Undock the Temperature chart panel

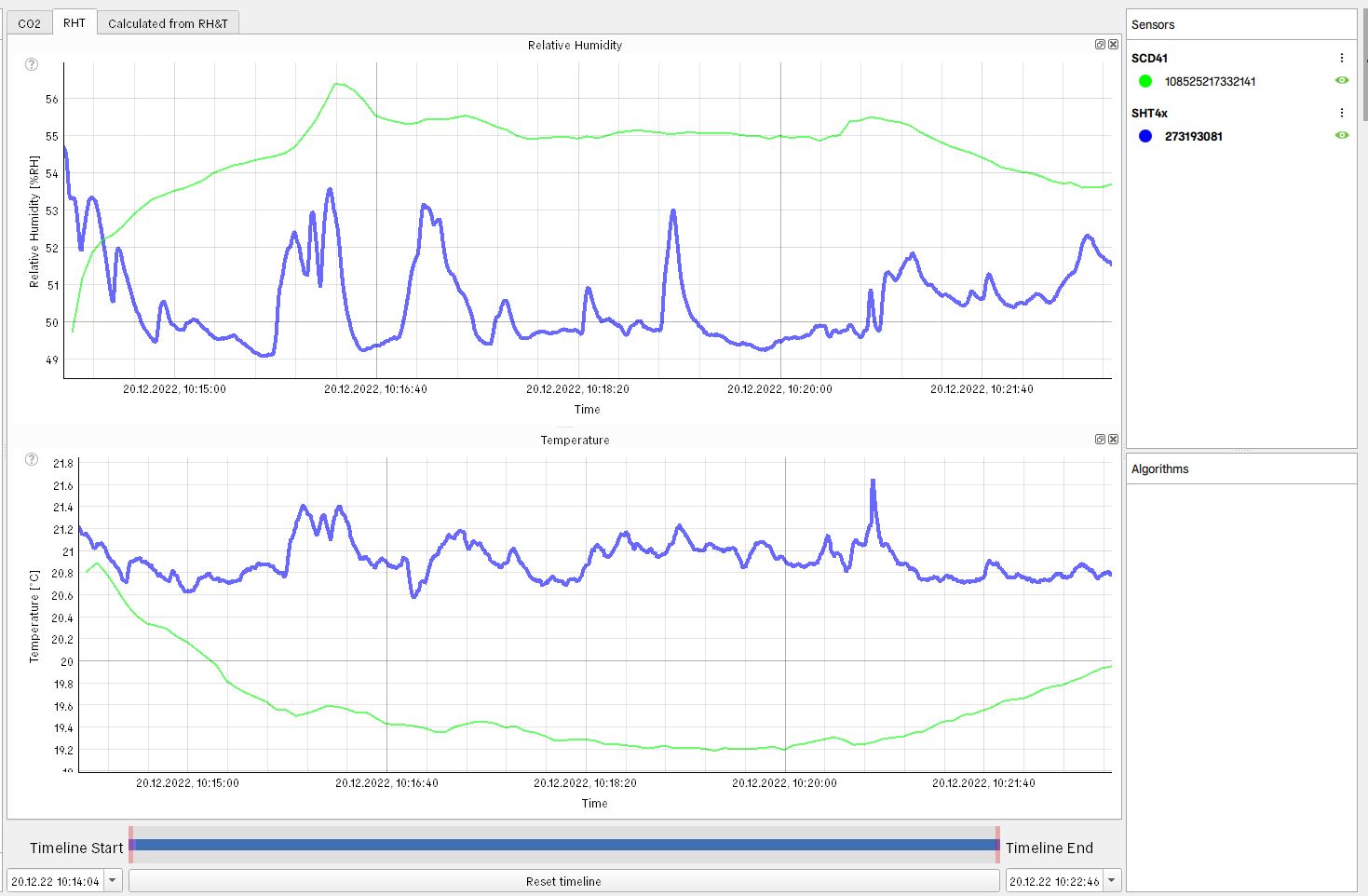1100,440
